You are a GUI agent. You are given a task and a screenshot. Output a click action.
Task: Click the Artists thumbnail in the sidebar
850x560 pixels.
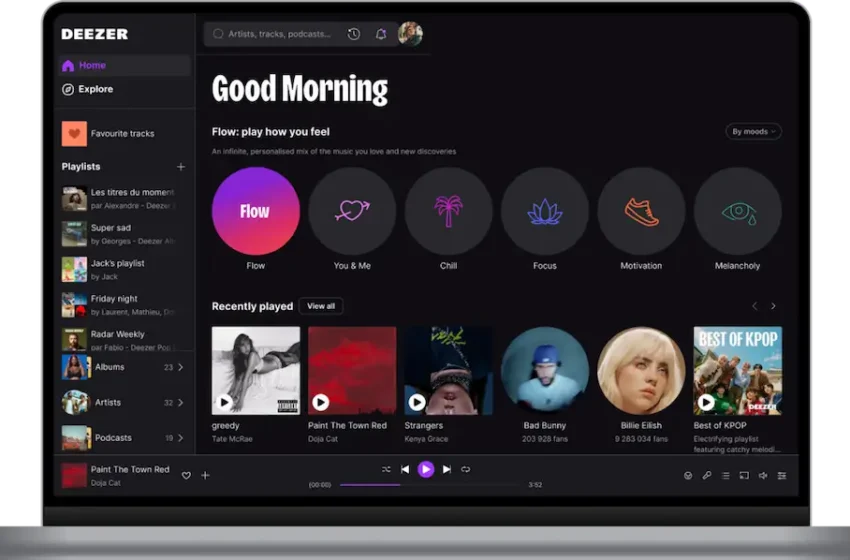tap(75, 403)
